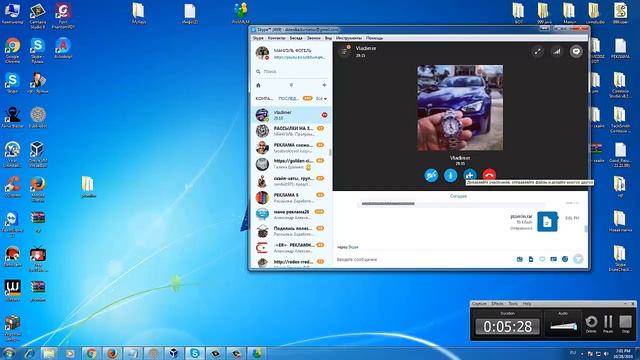Click the Skype search contacts field
The height and width of the screenshot is (360, 640).
292,71
